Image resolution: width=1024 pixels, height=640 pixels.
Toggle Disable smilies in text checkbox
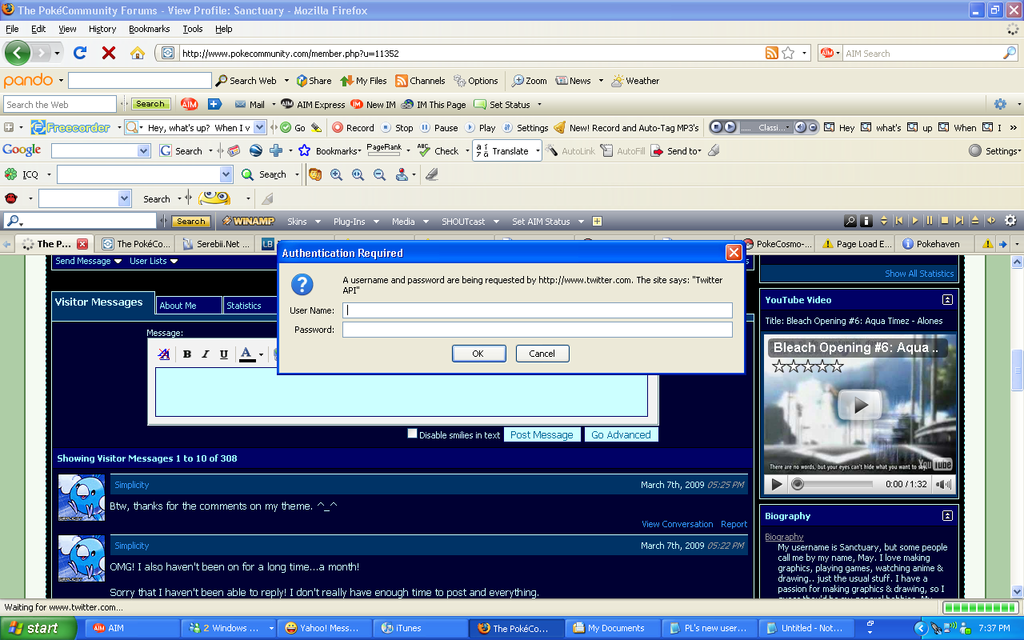click(412, 434)
